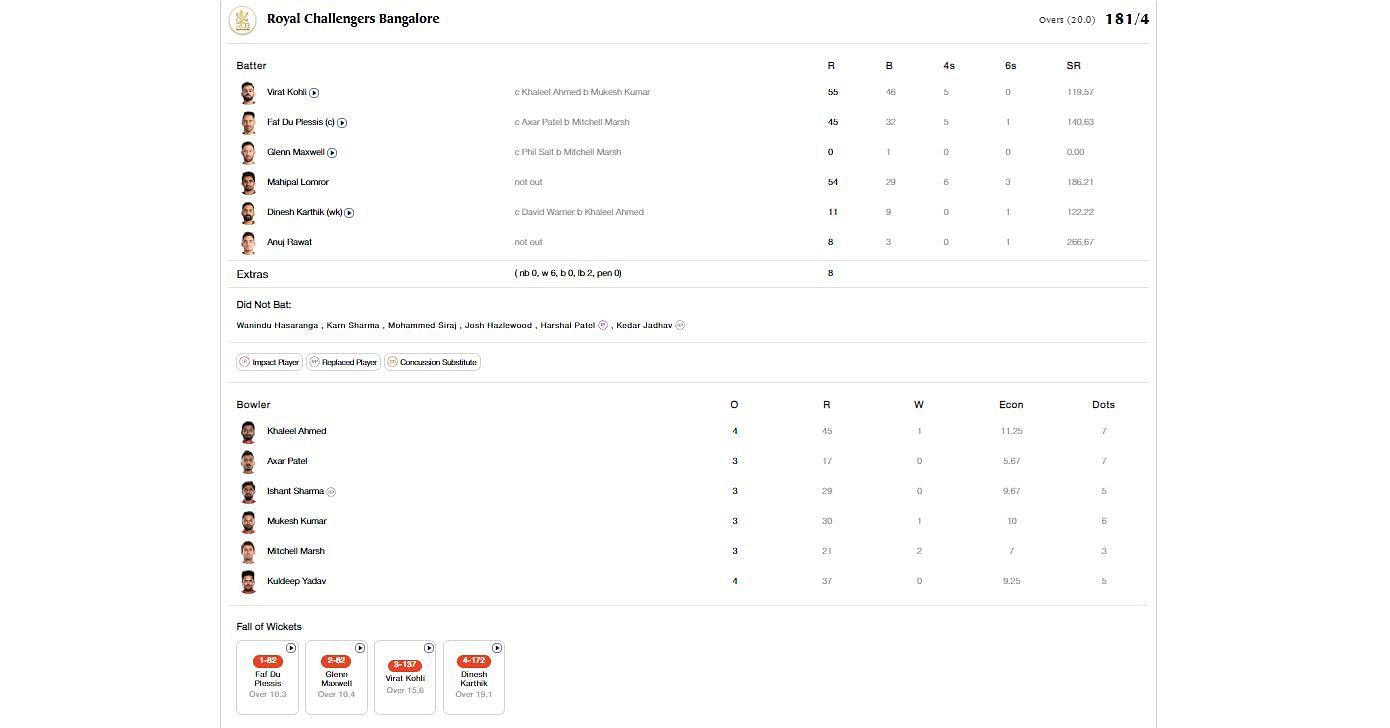
Task: Play Virat Kohli's batting video icon
Action: 314,93
